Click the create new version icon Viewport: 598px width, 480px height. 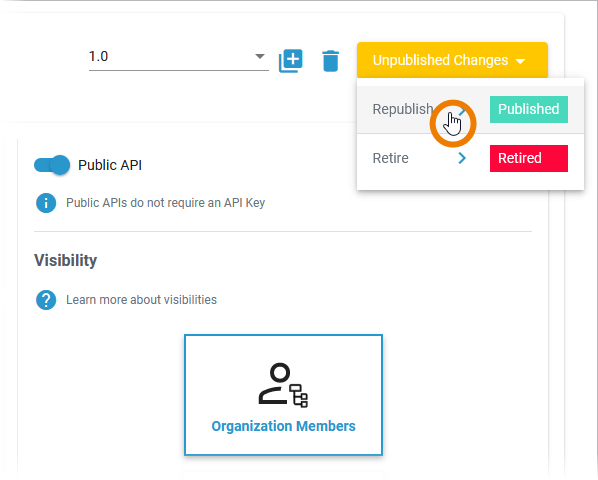coord(291,61)
